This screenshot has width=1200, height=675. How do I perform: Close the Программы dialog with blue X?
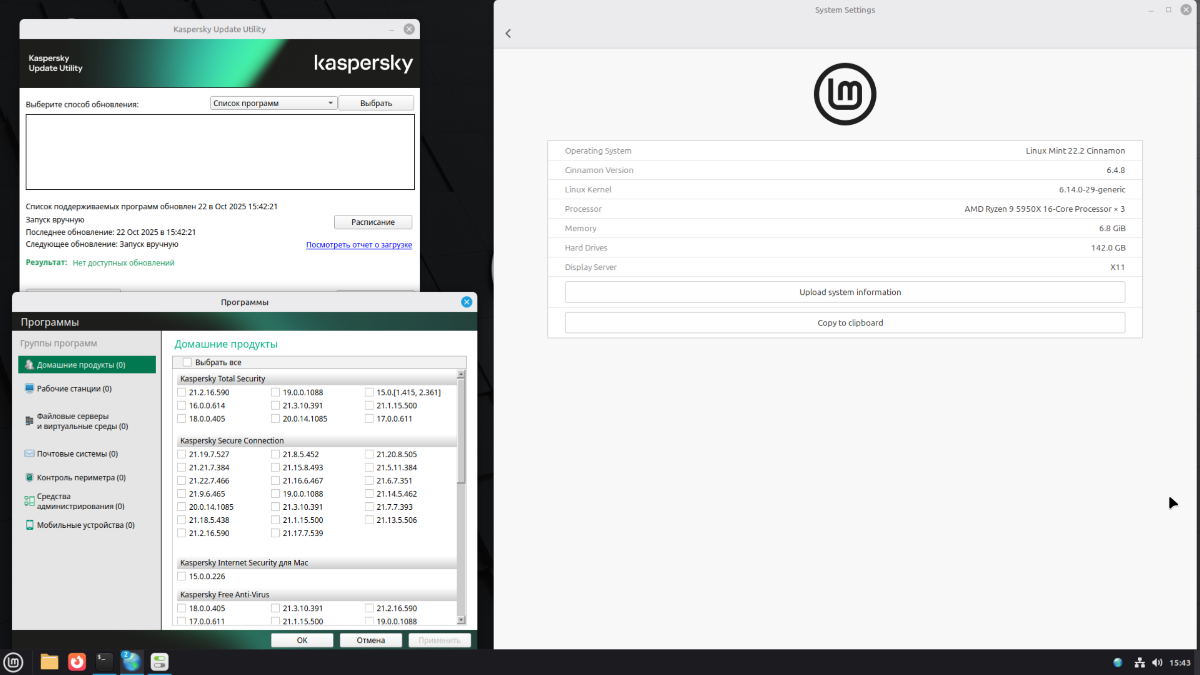pos(467,302)
